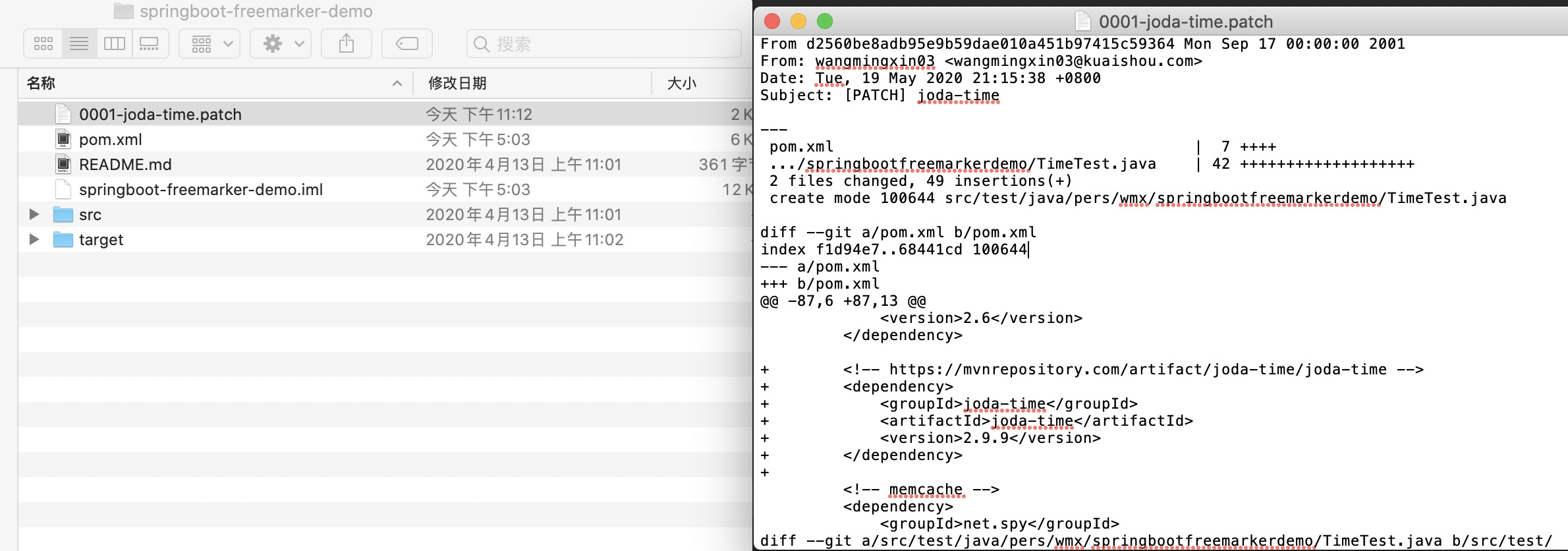Click the Edit Tags toolbar button

pyautogui.click(x=406, y=44)
